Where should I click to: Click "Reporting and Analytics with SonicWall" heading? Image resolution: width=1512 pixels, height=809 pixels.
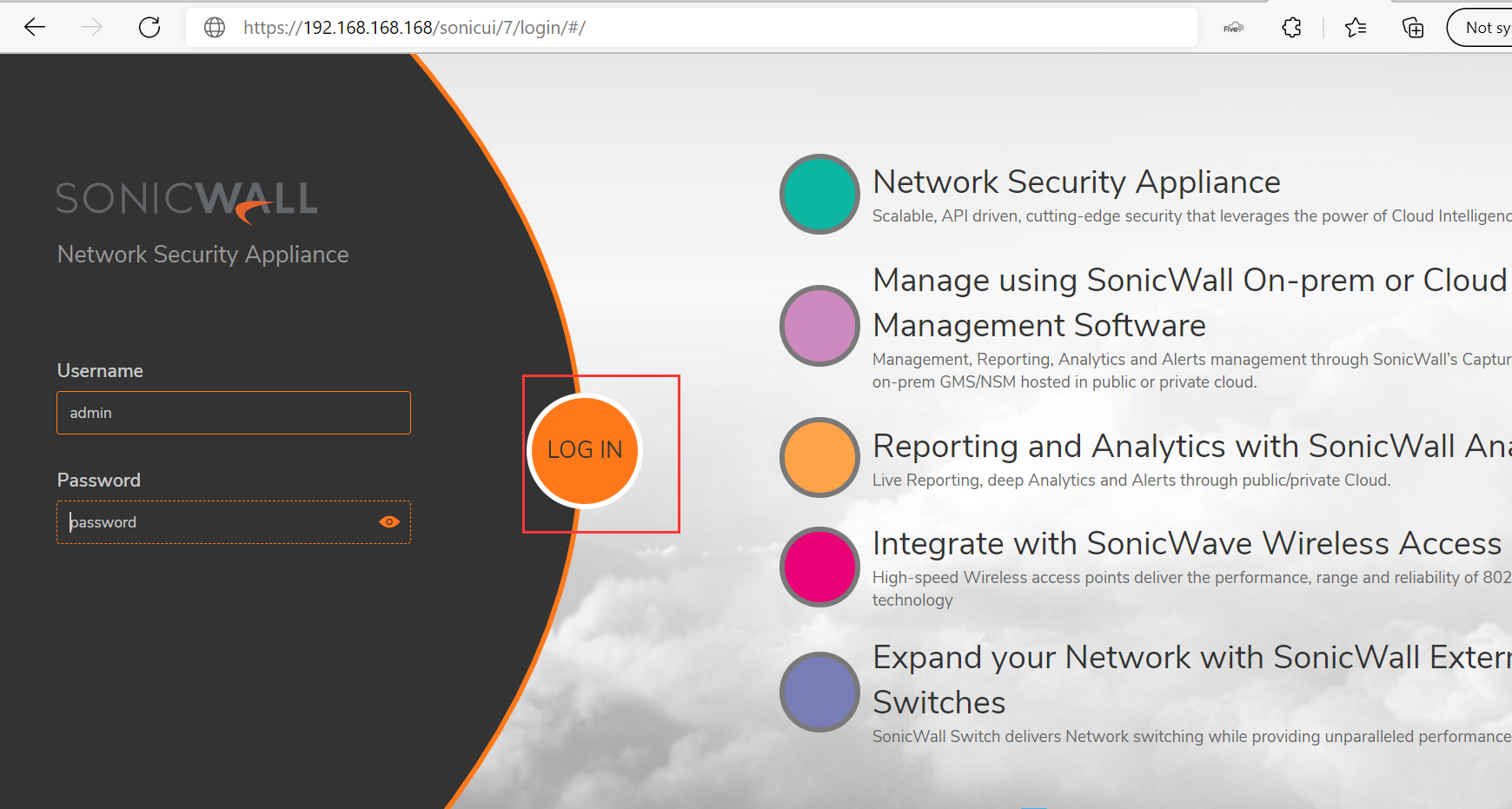(x=1192, y=447)
